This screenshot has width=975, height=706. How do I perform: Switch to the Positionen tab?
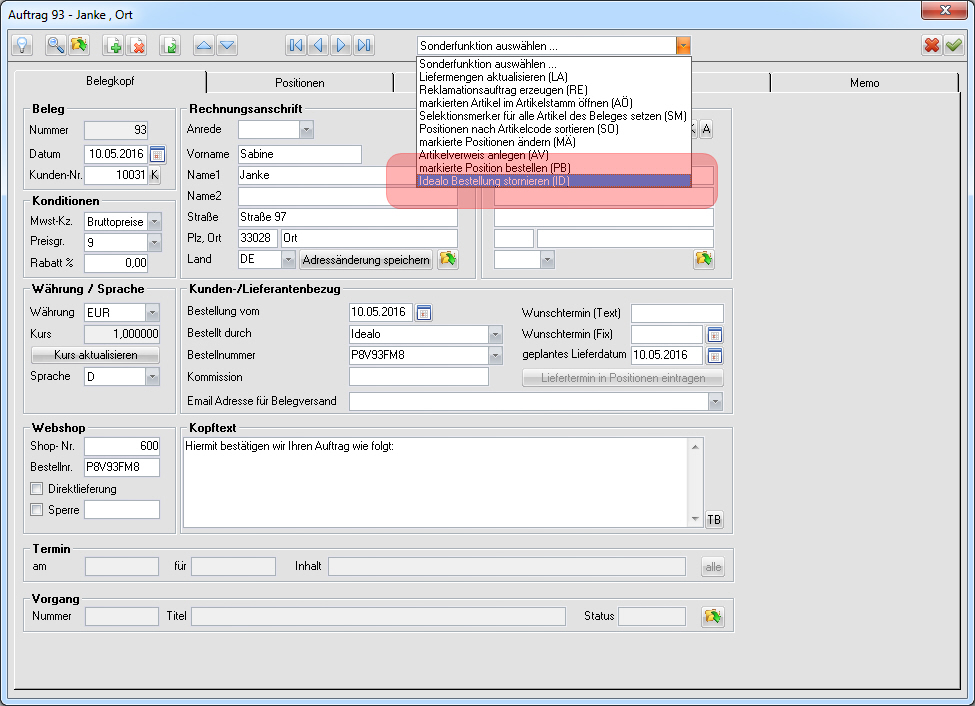tap(300, 83)
